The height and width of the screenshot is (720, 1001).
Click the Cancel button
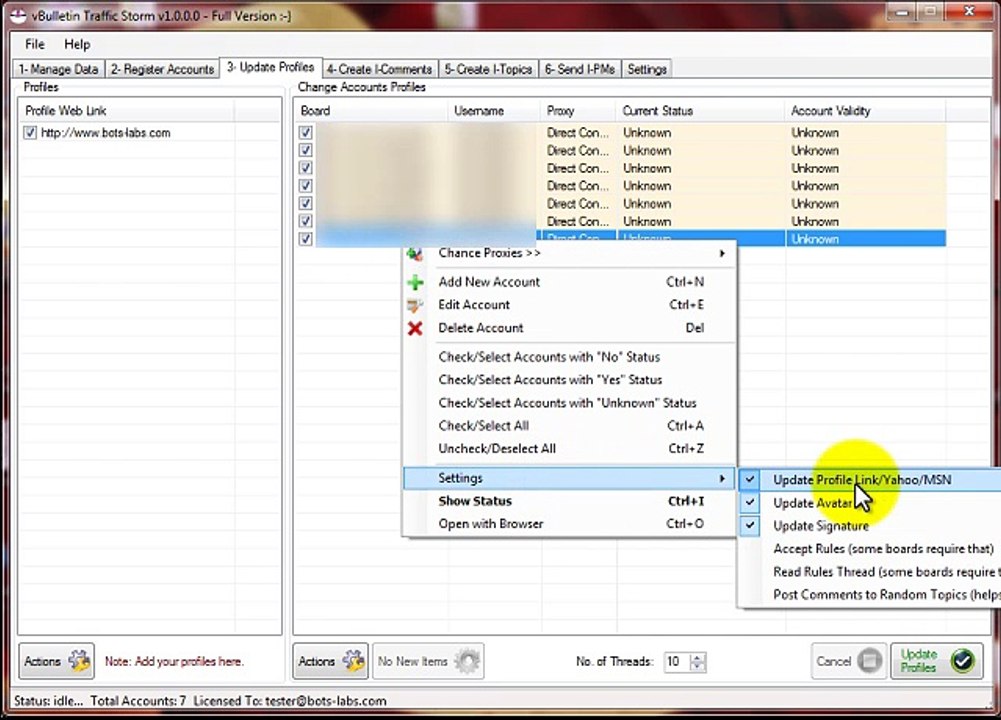pos(848,661)
